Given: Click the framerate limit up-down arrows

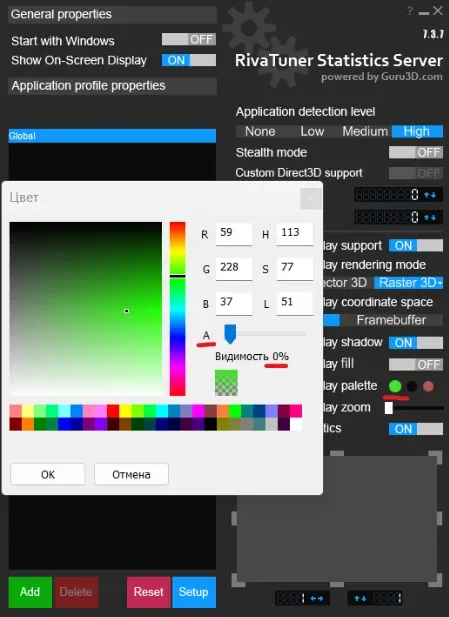Looking at the screenshot, I should (x=430, y=195).
